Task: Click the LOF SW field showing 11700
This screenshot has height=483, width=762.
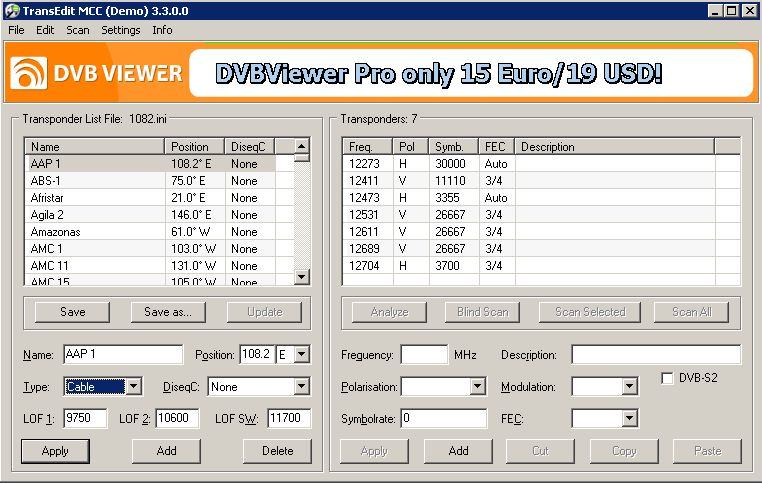Action: coord(289,418)
